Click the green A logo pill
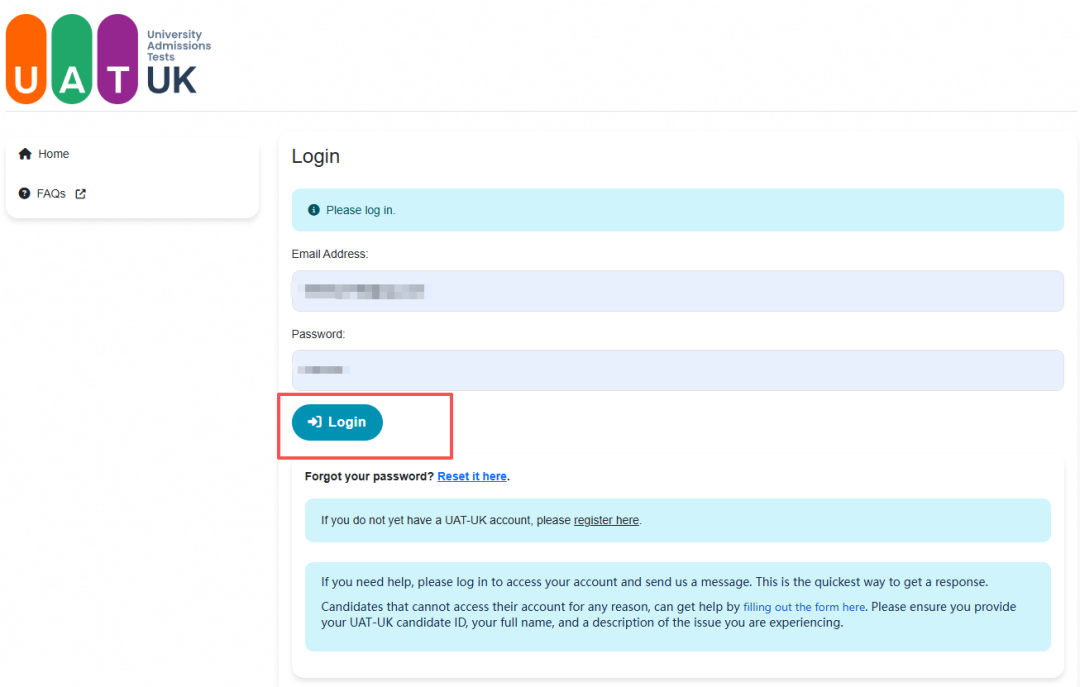Screen dimensions: 1080x687 tap(72, 59)
